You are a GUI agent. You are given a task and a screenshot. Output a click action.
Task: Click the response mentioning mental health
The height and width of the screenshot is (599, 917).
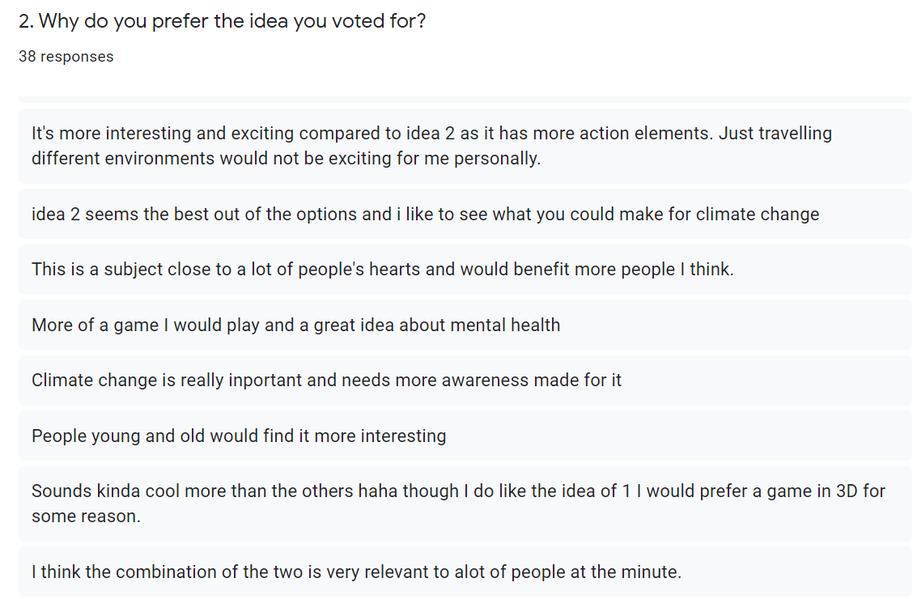295,325
